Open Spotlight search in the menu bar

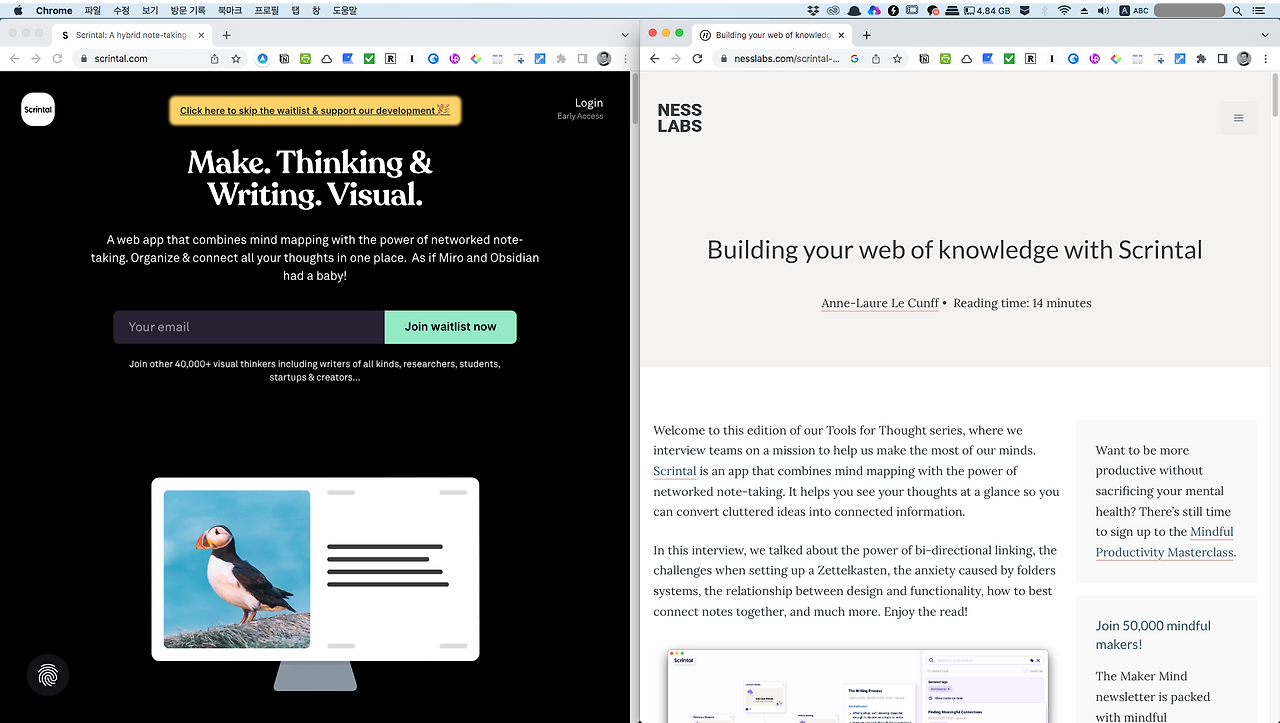pos(1237,10)
